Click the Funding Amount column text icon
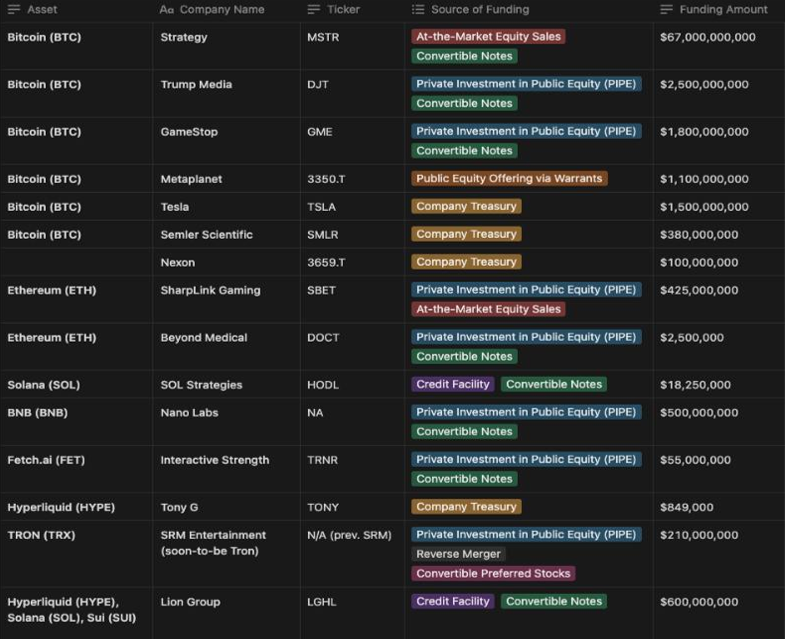785x639 pixels. tap(666, 10)
